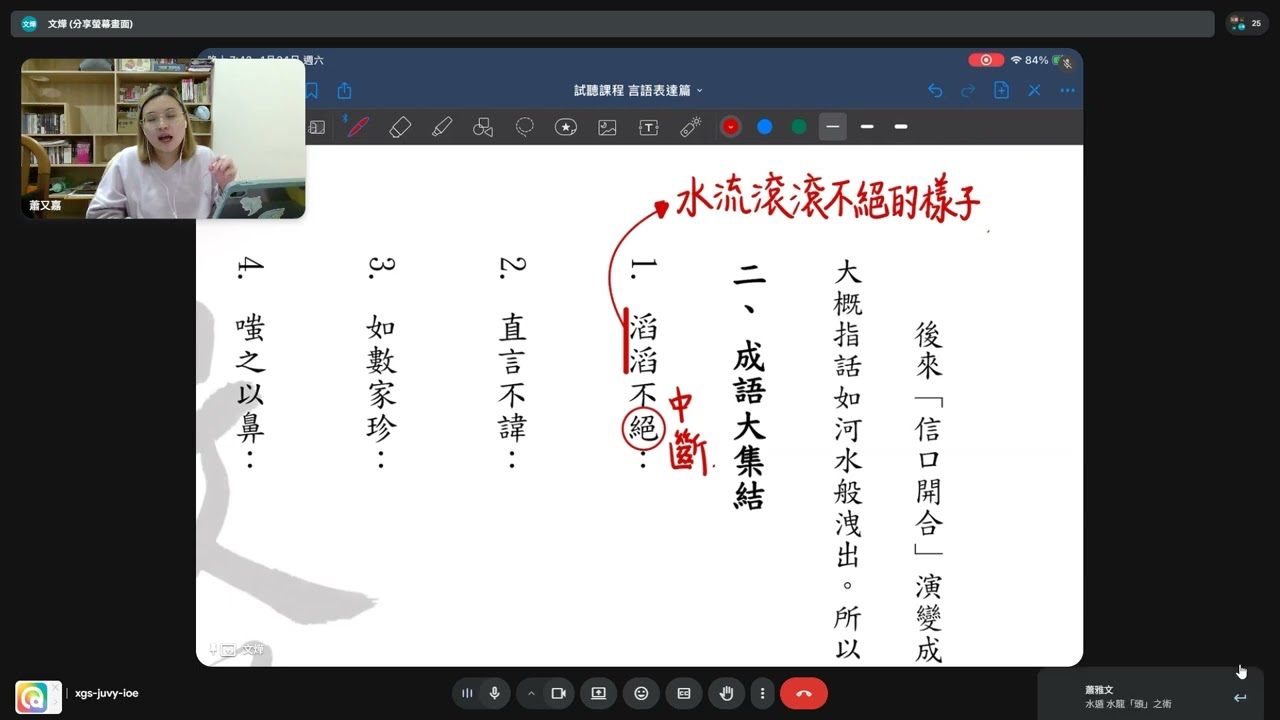Viewport: 1280px width, 720px height.
Task: Select the thickest pen stroke width
Action: (x=901, y=127)
